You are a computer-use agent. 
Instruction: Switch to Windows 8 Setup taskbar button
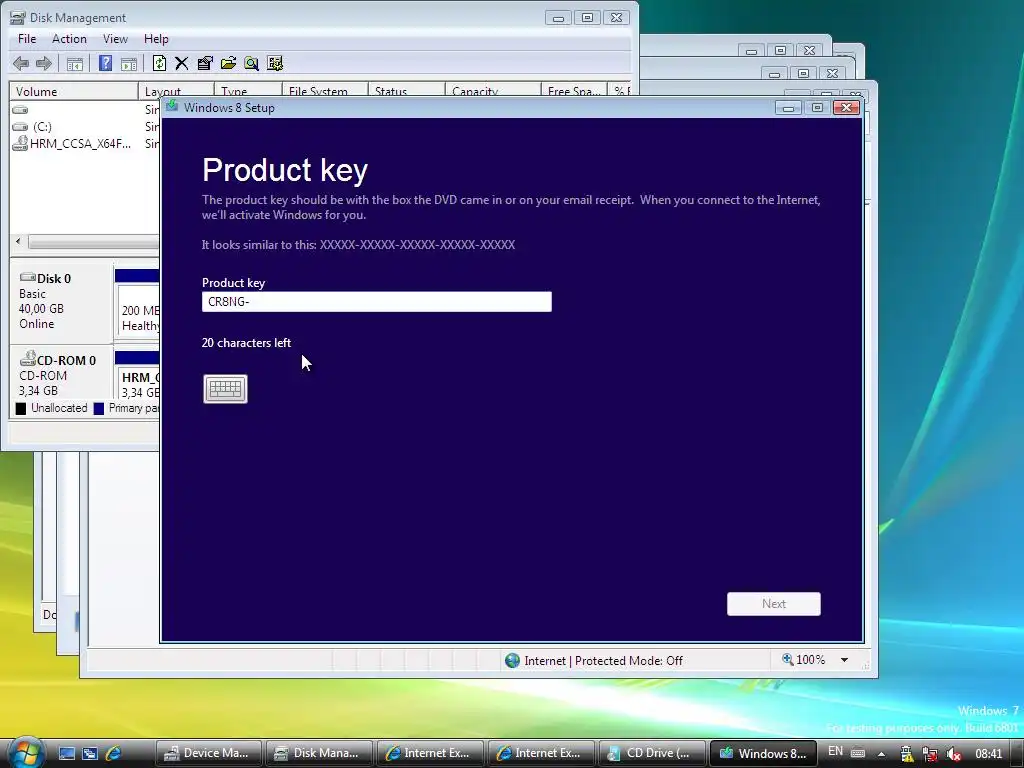763,753
